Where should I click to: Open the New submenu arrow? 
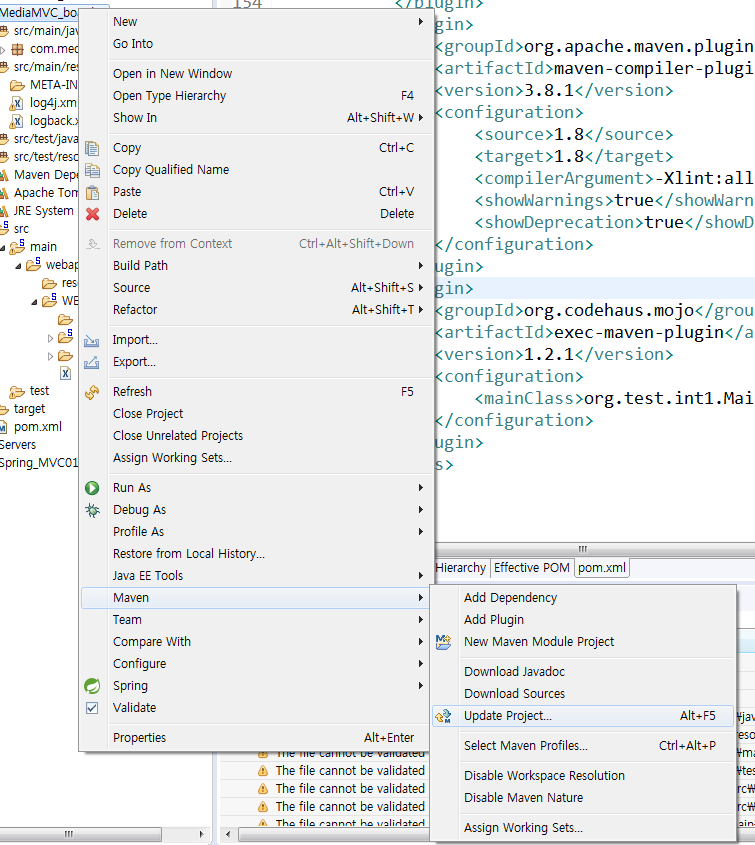coord(421,22)
